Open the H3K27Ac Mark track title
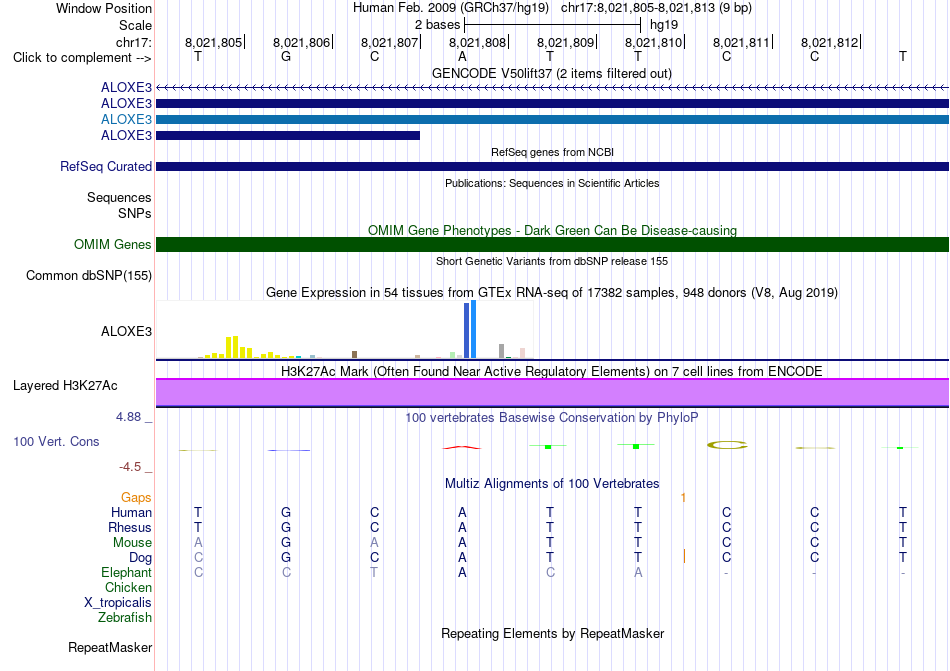The image size is (950, 671). pyautogui.click(x=552, y=371)
